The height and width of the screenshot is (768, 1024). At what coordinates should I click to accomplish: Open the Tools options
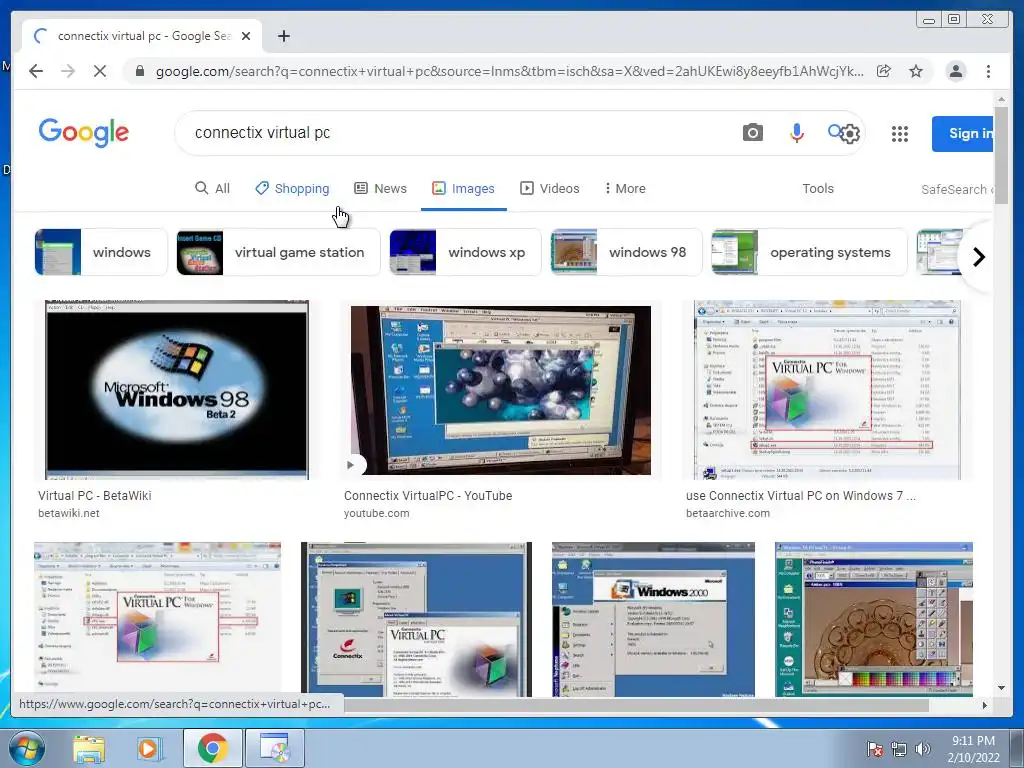[x=818, y=188]
